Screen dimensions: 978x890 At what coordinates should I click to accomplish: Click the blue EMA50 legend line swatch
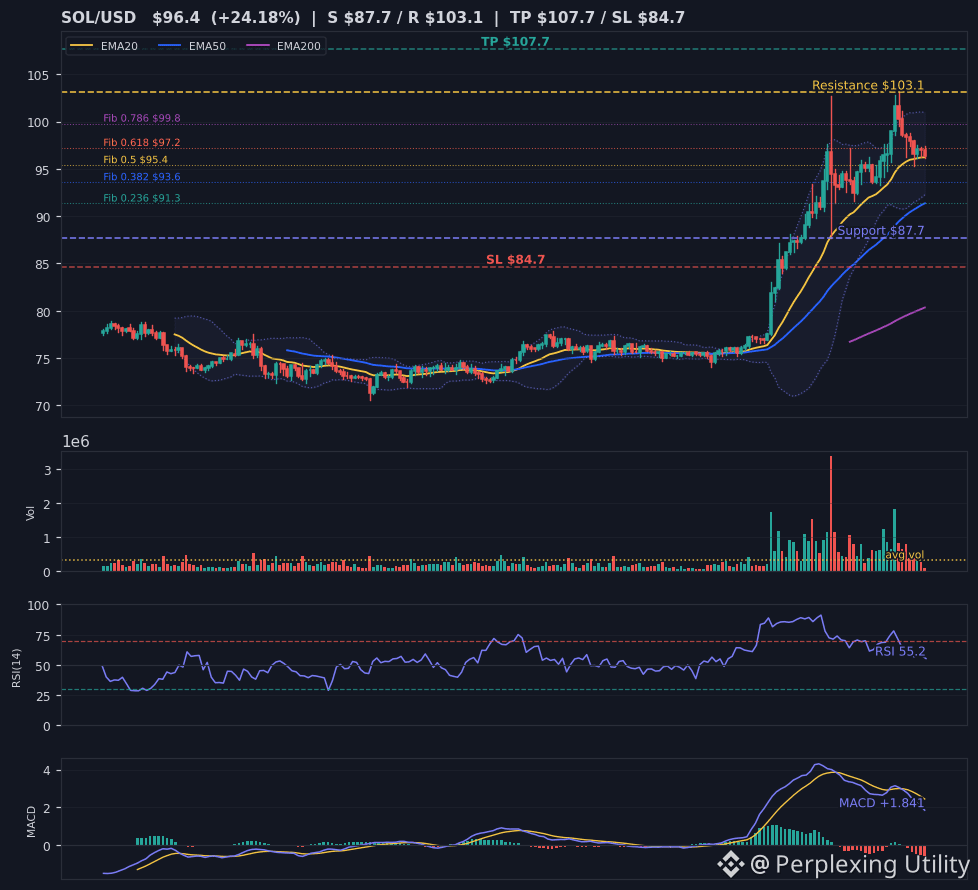pyautogui.click(x=170, y=46)
